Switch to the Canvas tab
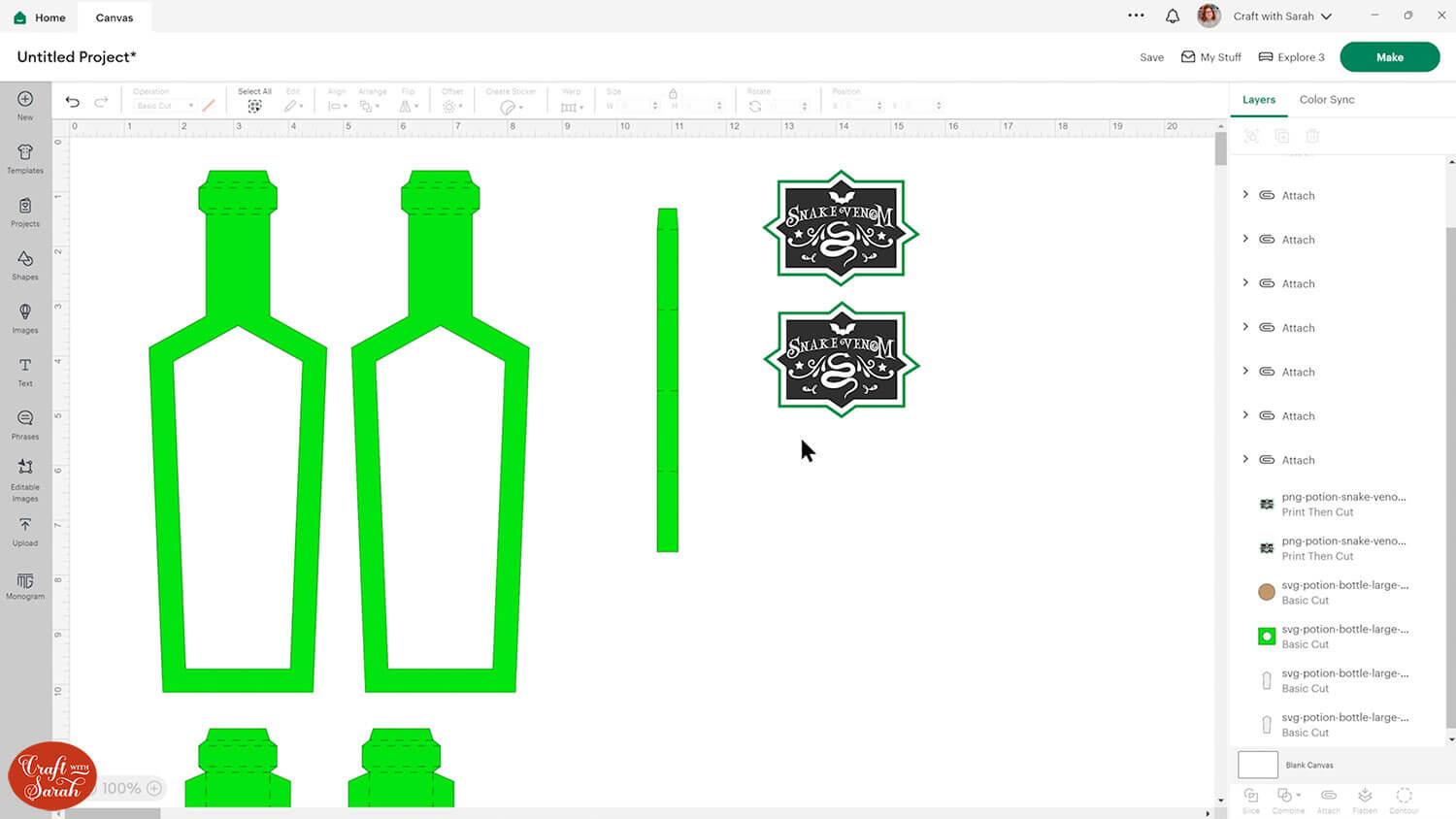This screenshot has width=1456, height=819. tap(115, 17)
